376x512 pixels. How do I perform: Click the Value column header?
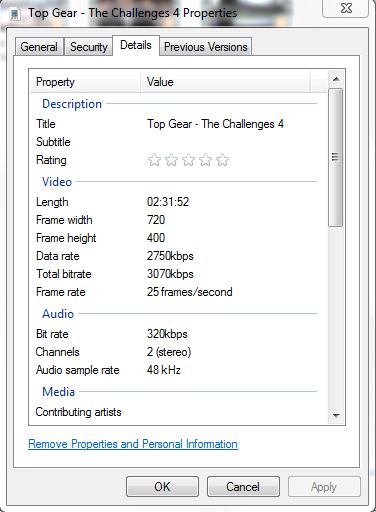point(225,82)
